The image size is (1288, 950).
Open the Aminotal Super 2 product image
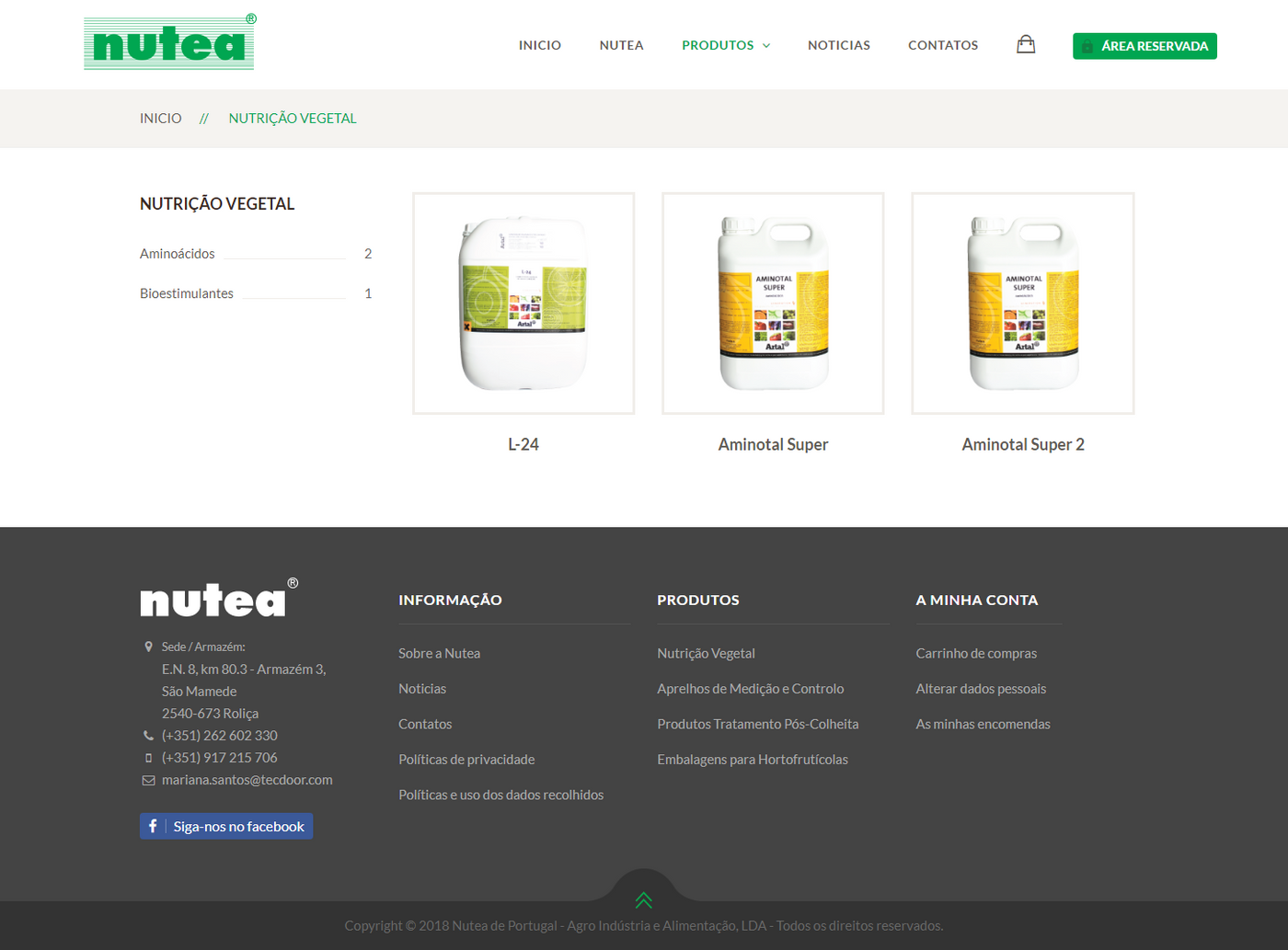(x=1023, y=303)
